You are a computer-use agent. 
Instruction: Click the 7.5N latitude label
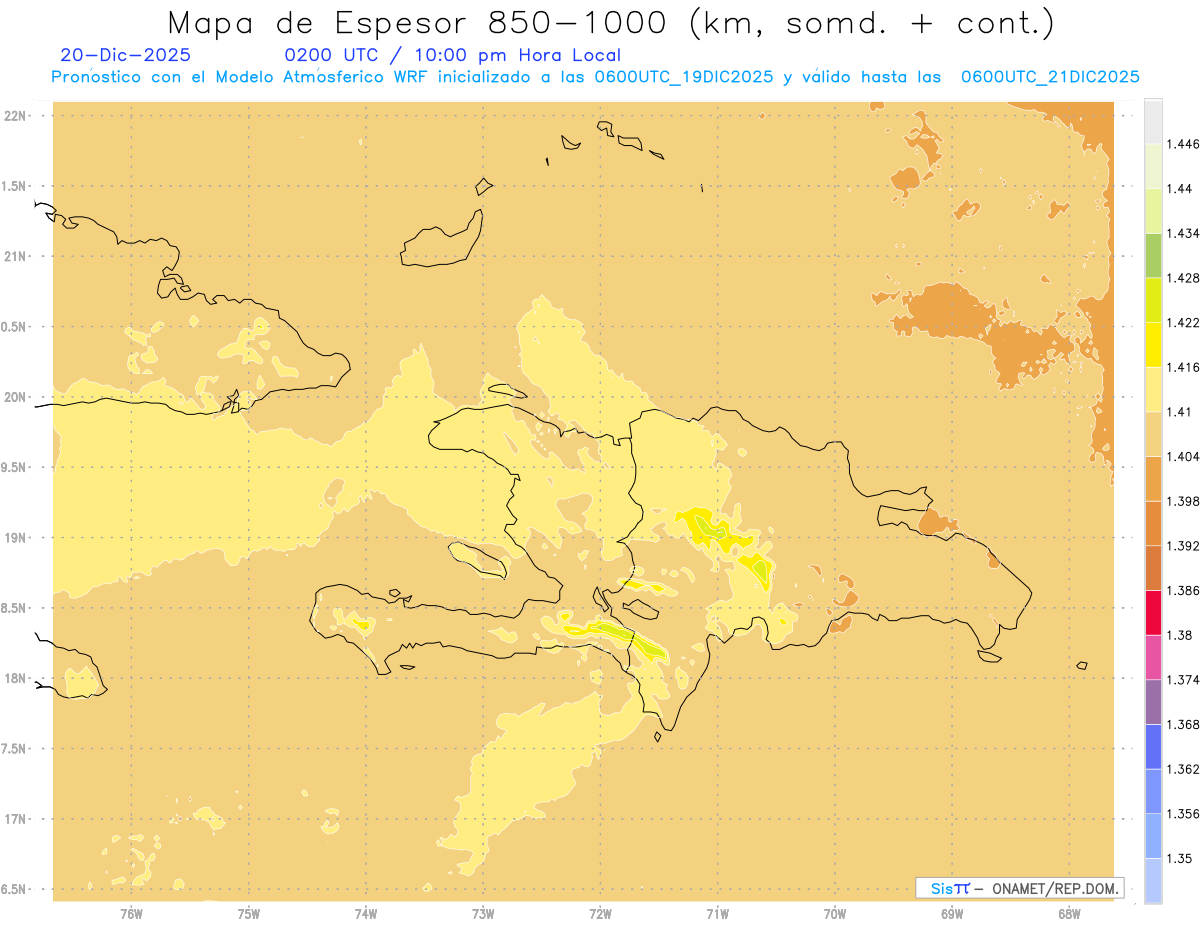pos(15,749)
